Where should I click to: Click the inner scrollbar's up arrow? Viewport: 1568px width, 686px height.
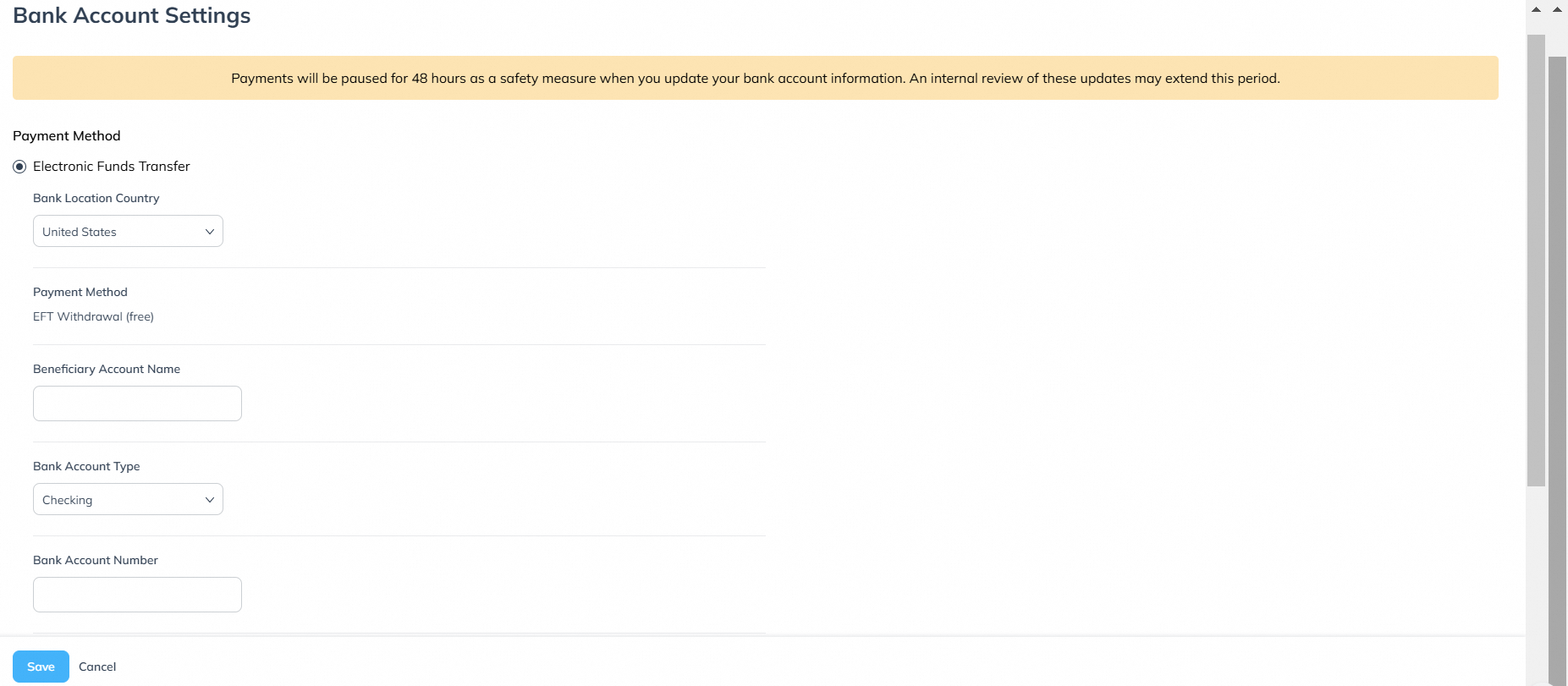pyautogui.click(x=1536, y=9)
